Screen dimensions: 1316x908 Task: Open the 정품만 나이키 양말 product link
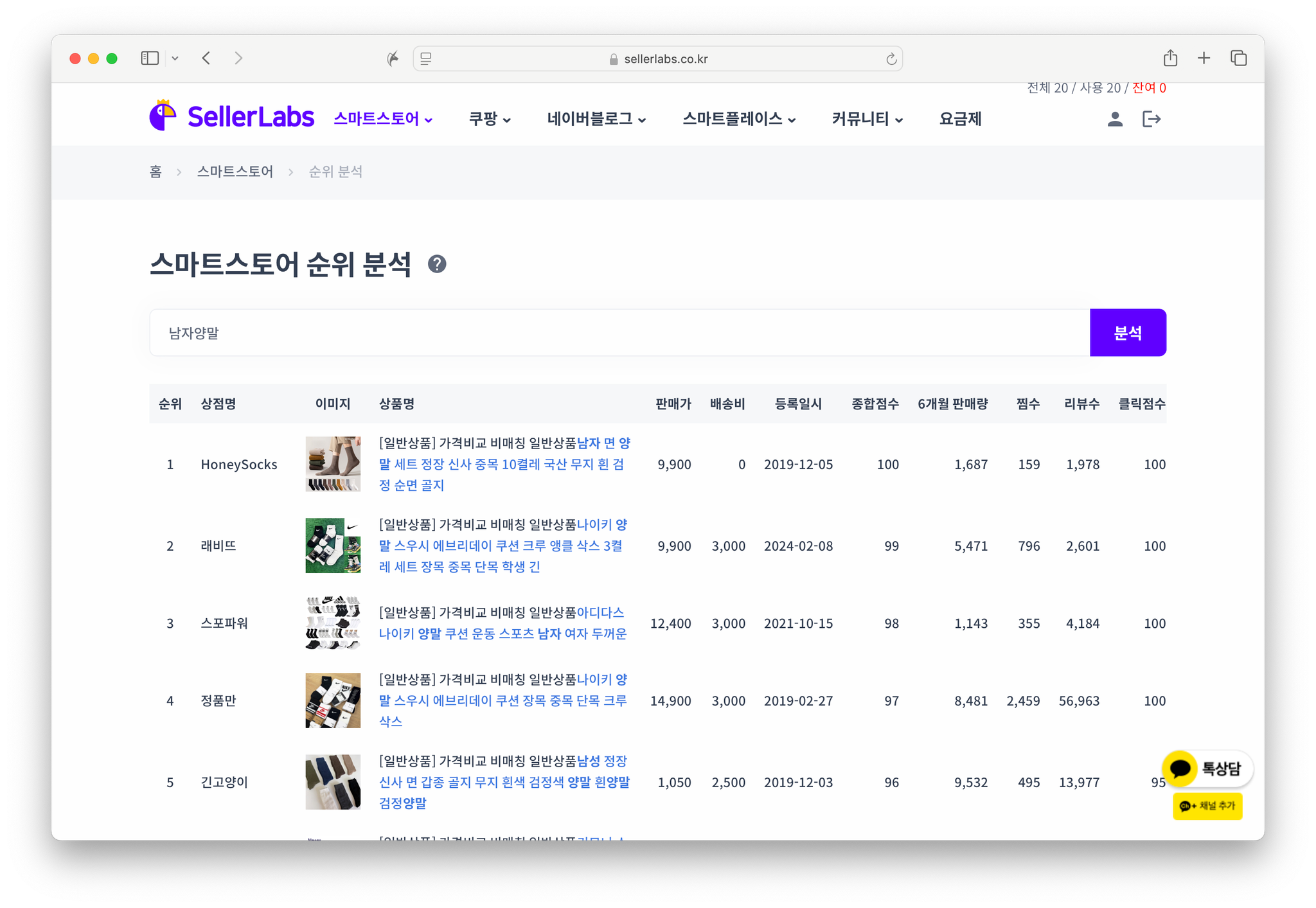504,700
